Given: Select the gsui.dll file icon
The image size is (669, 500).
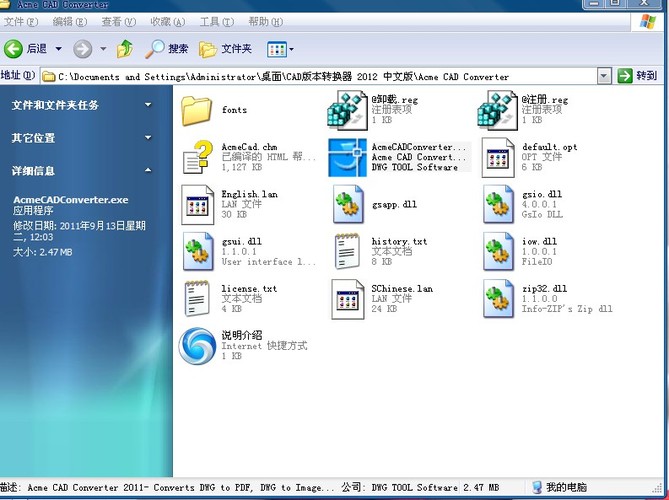Looking at the screenshot, I should click(198, 252).
